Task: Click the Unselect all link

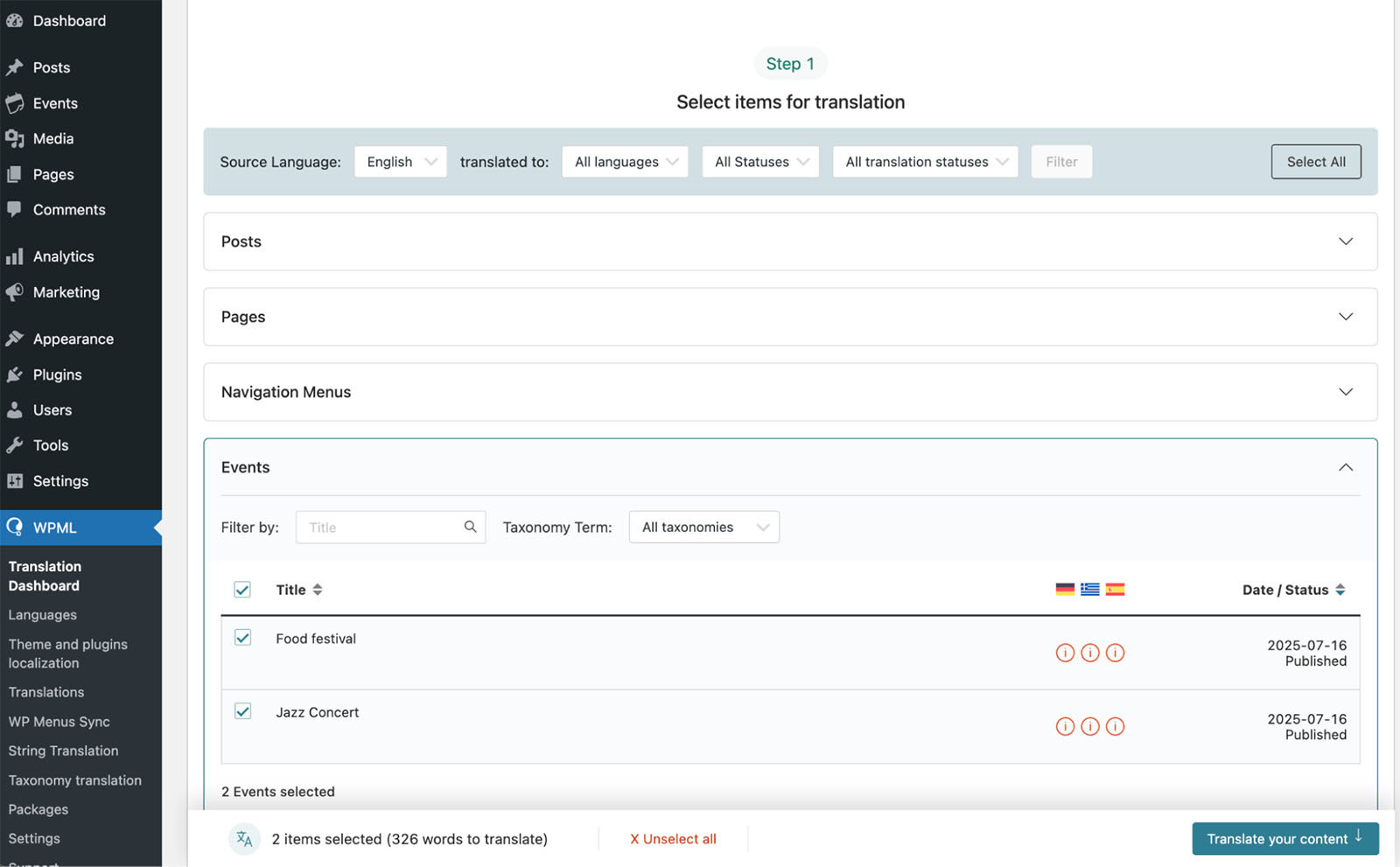Action: 673,839
